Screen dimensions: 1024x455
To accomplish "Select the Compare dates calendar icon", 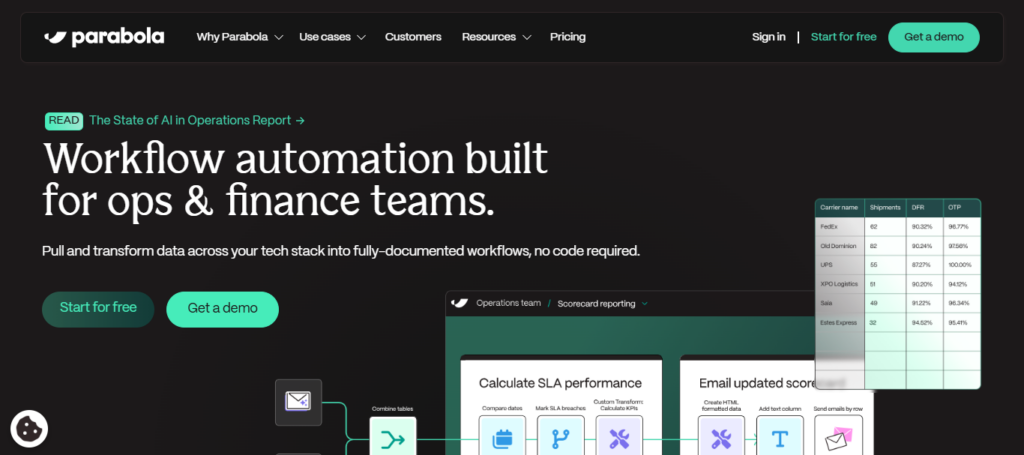I will 502,437.
